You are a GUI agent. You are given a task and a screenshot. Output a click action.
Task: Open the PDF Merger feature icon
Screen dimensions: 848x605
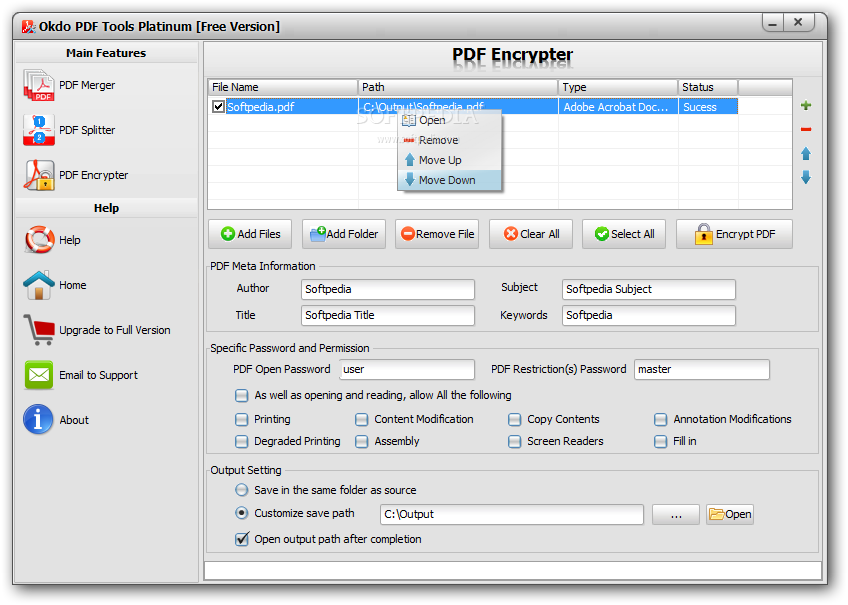[x=38, y=85]
